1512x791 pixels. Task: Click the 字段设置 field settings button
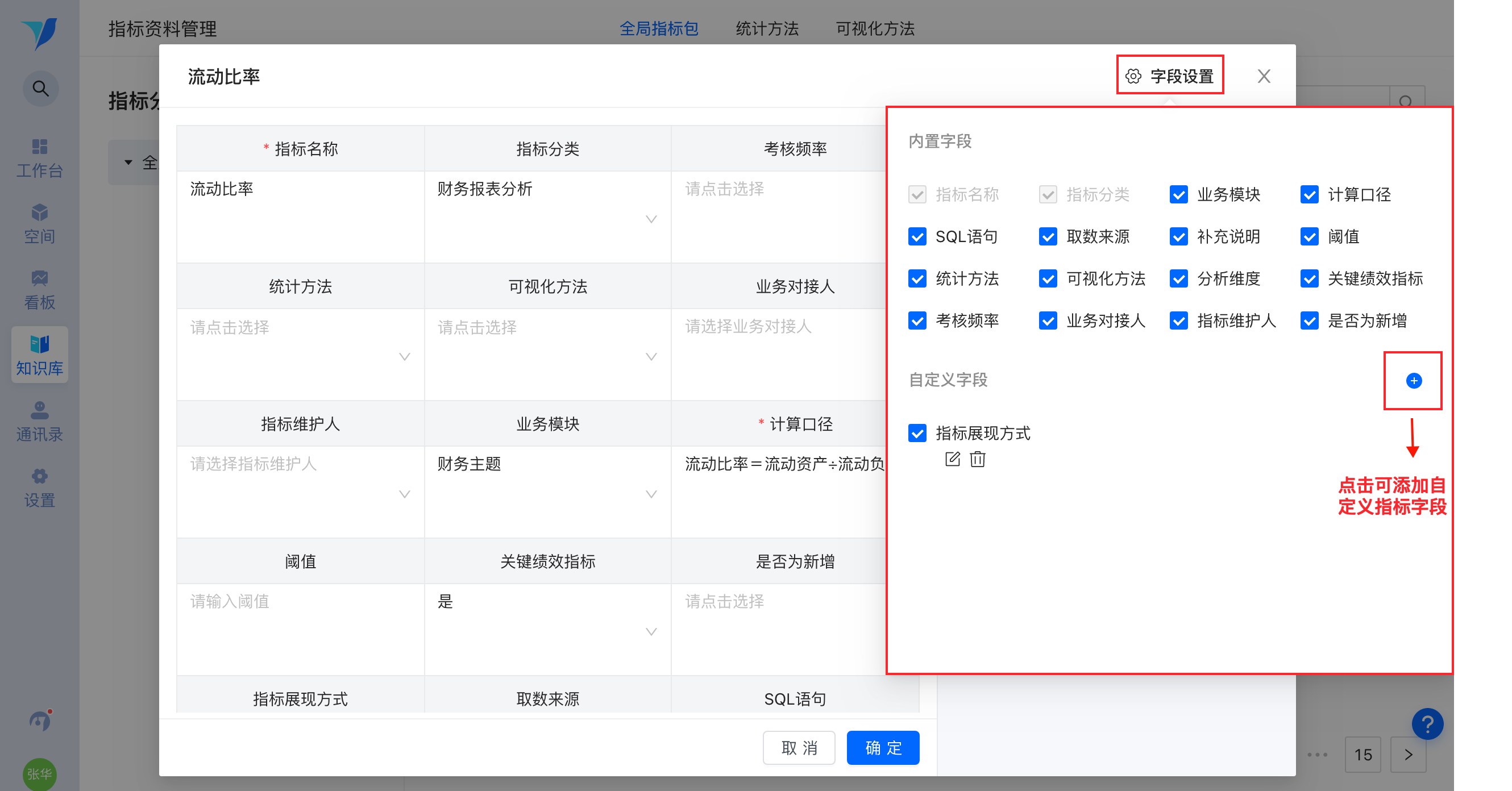pyautogui.click(x=1169, y=76)
